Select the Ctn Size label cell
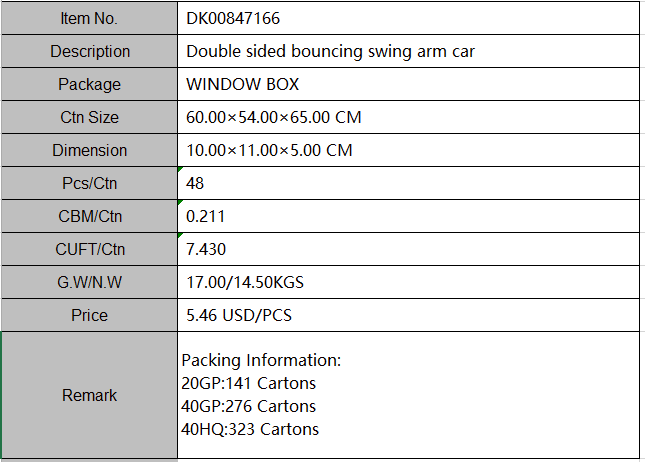The image size is (645, 462). [x=89, y=117]
